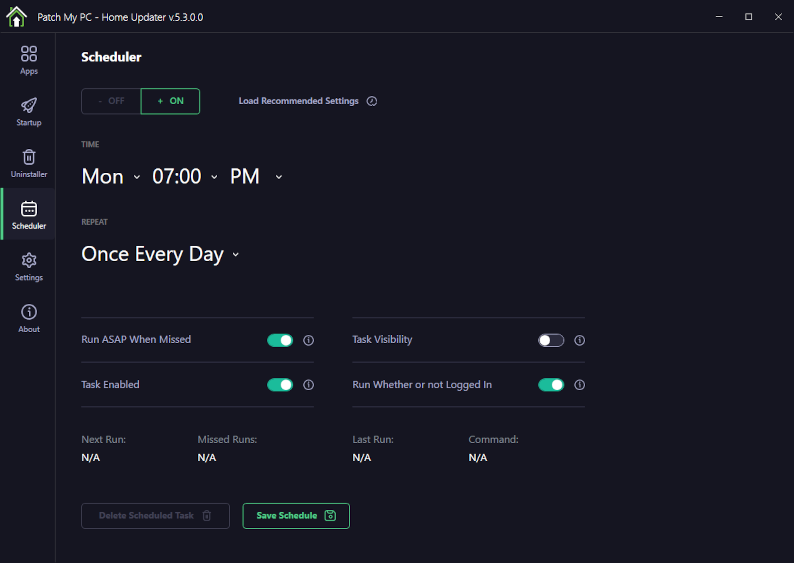Toggle Run ASAP When Missed switch
Viewport: 794px width, 563px height.
click(280, 340)
